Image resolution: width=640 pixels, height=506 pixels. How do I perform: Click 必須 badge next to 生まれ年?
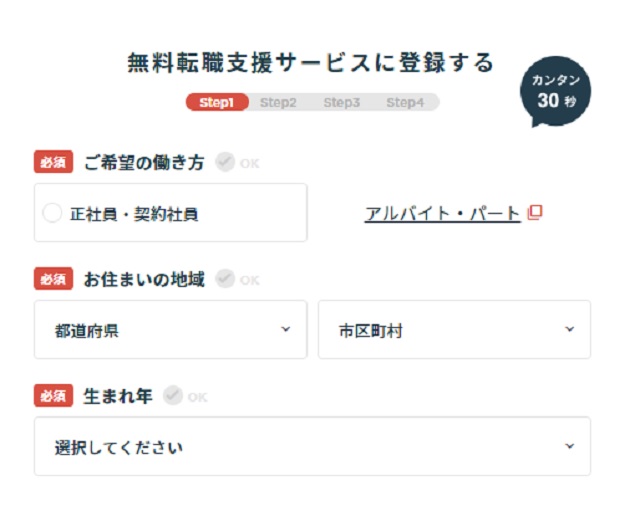click(x=53, y=395)
